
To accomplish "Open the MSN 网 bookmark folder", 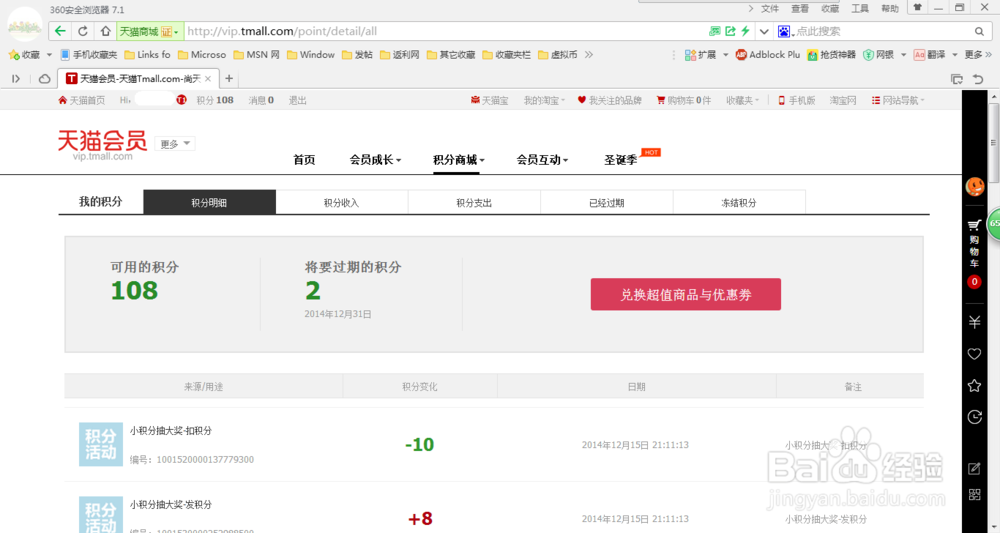I will pos(256,55).
